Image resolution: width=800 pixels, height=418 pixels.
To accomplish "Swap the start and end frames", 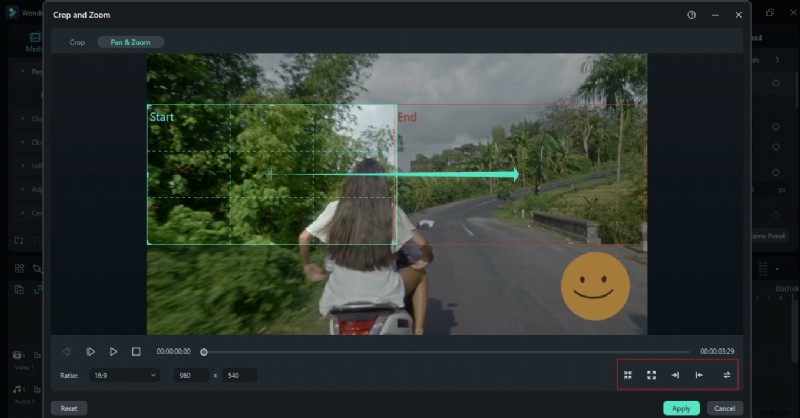I will pos(727,375).
